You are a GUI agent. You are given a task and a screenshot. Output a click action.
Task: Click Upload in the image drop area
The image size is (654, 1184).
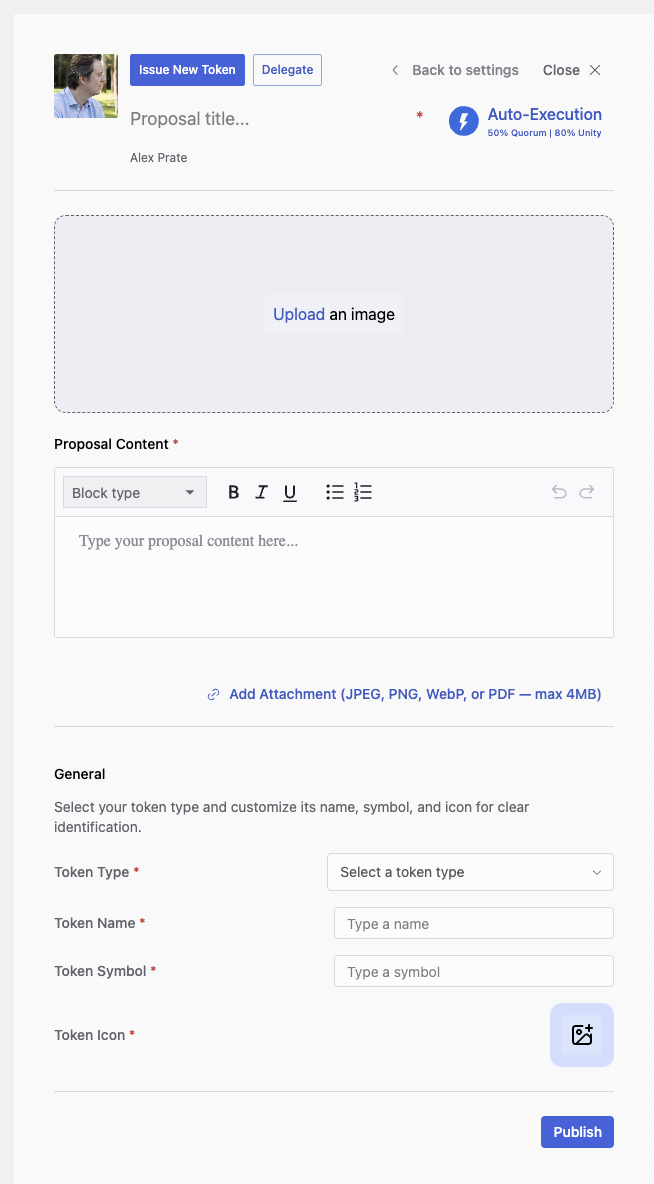coord(299,314)
